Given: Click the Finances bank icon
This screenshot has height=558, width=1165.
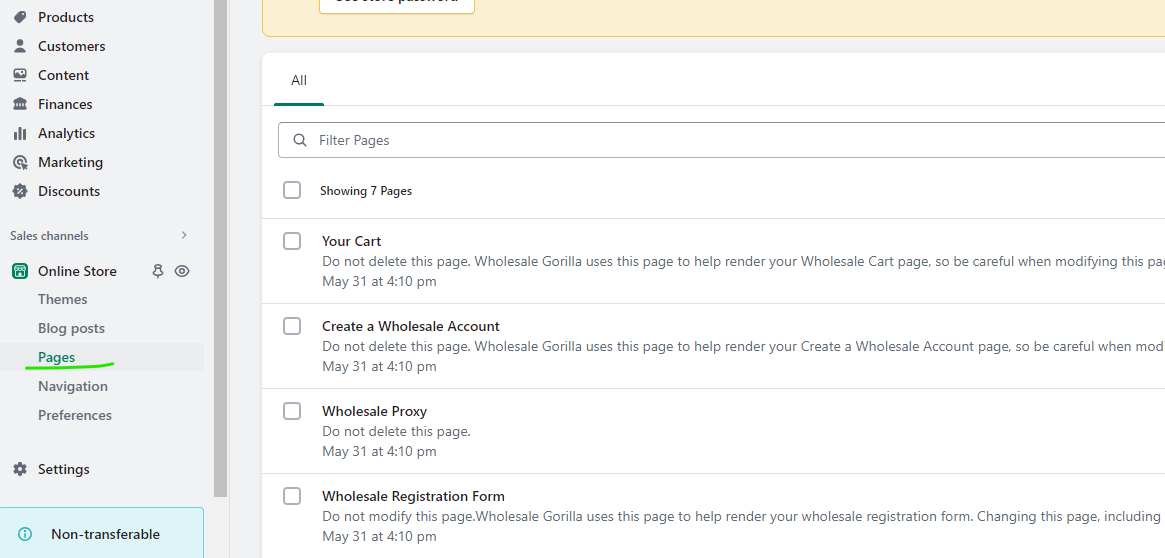Looking at the screenshot, I should coord(20,104).
